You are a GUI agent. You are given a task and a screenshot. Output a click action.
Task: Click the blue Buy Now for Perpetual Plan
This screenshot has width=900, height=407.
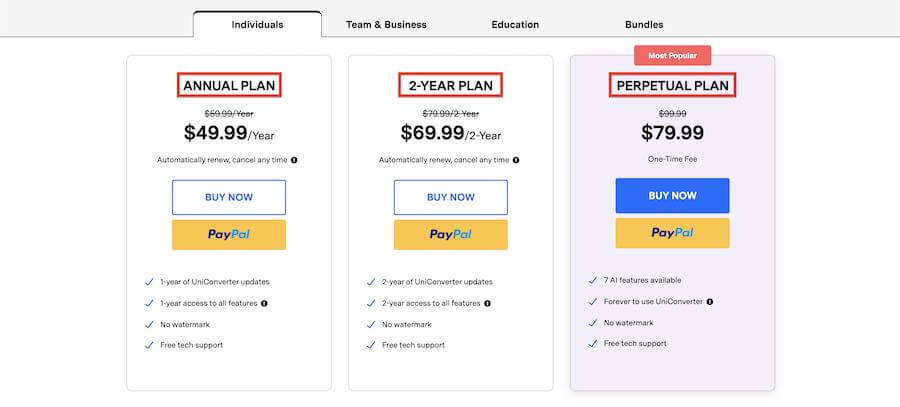pyautogui.click(x=673, y=196)
